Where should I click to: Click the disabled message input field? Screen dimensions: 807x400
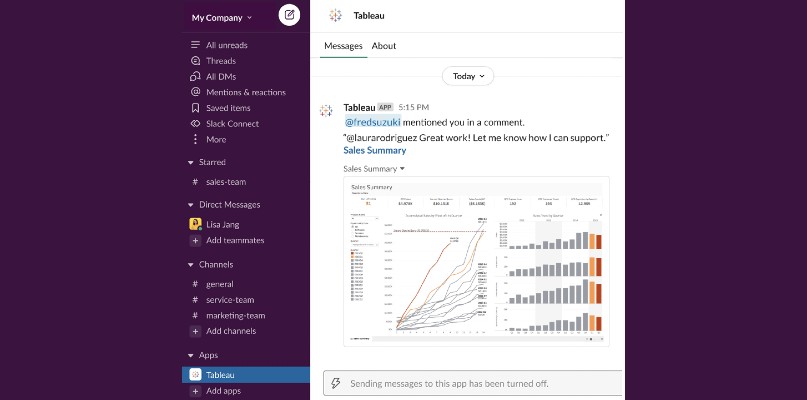coord(472,384)
